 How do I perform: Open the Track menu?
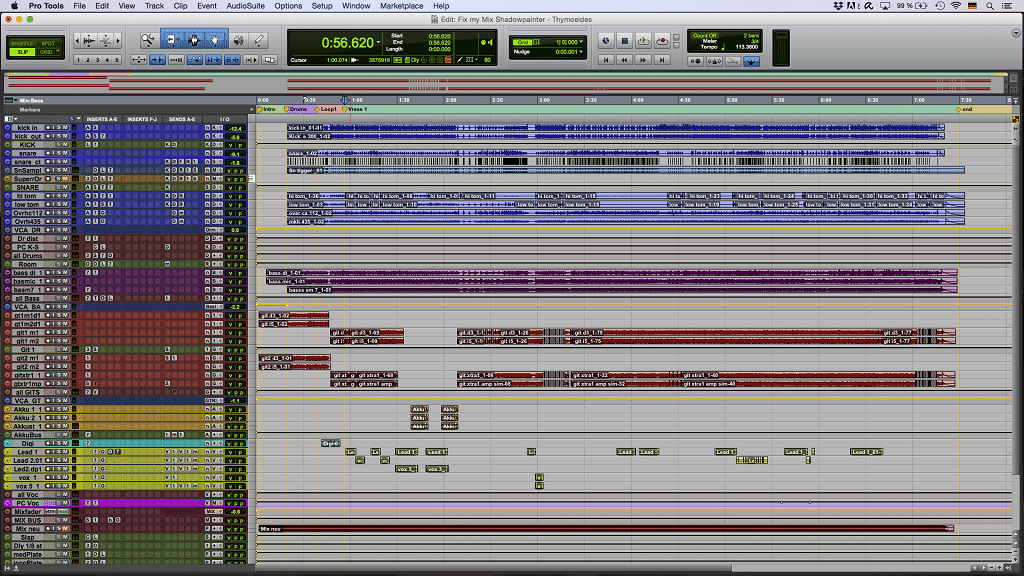154,6
